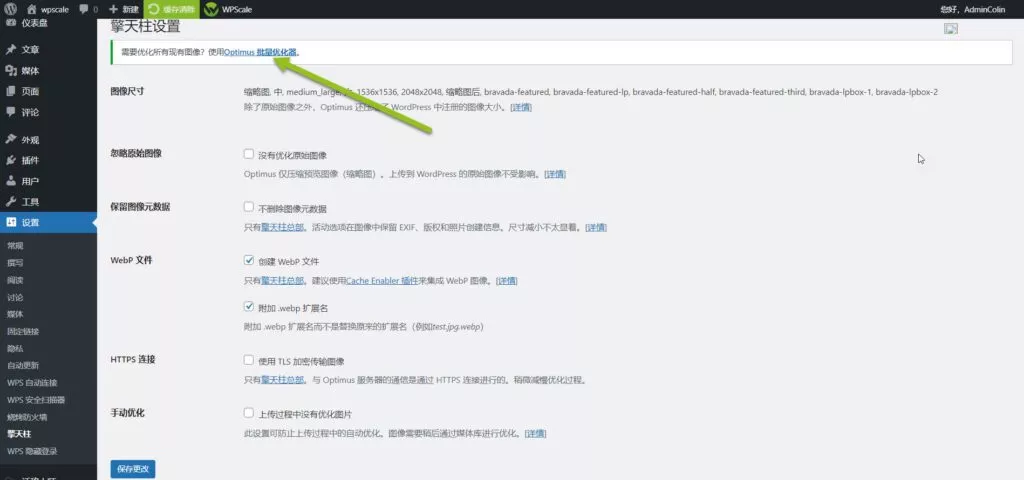Open the 评论 comments sidebar icon

[10, 112]
